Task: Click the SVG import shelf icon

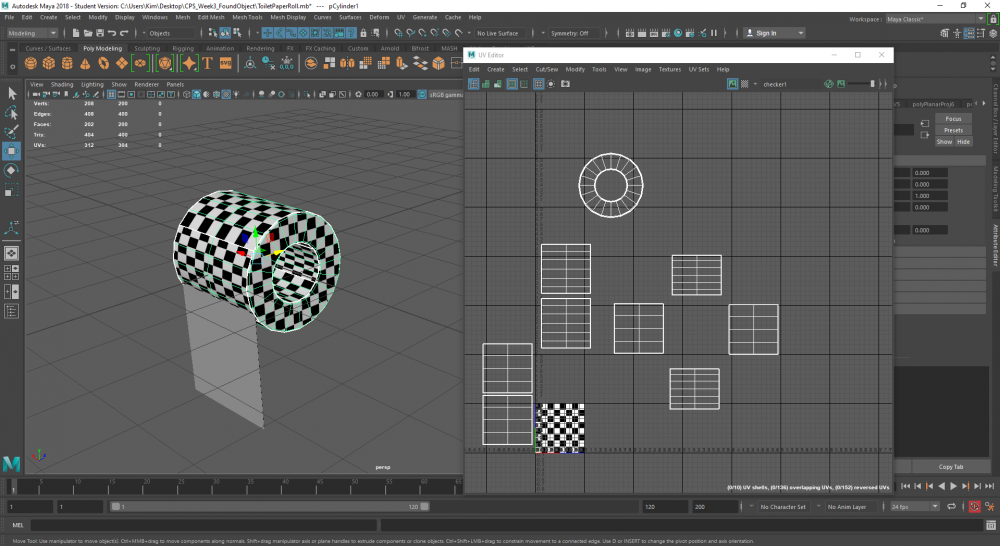Action: (225, 63)
